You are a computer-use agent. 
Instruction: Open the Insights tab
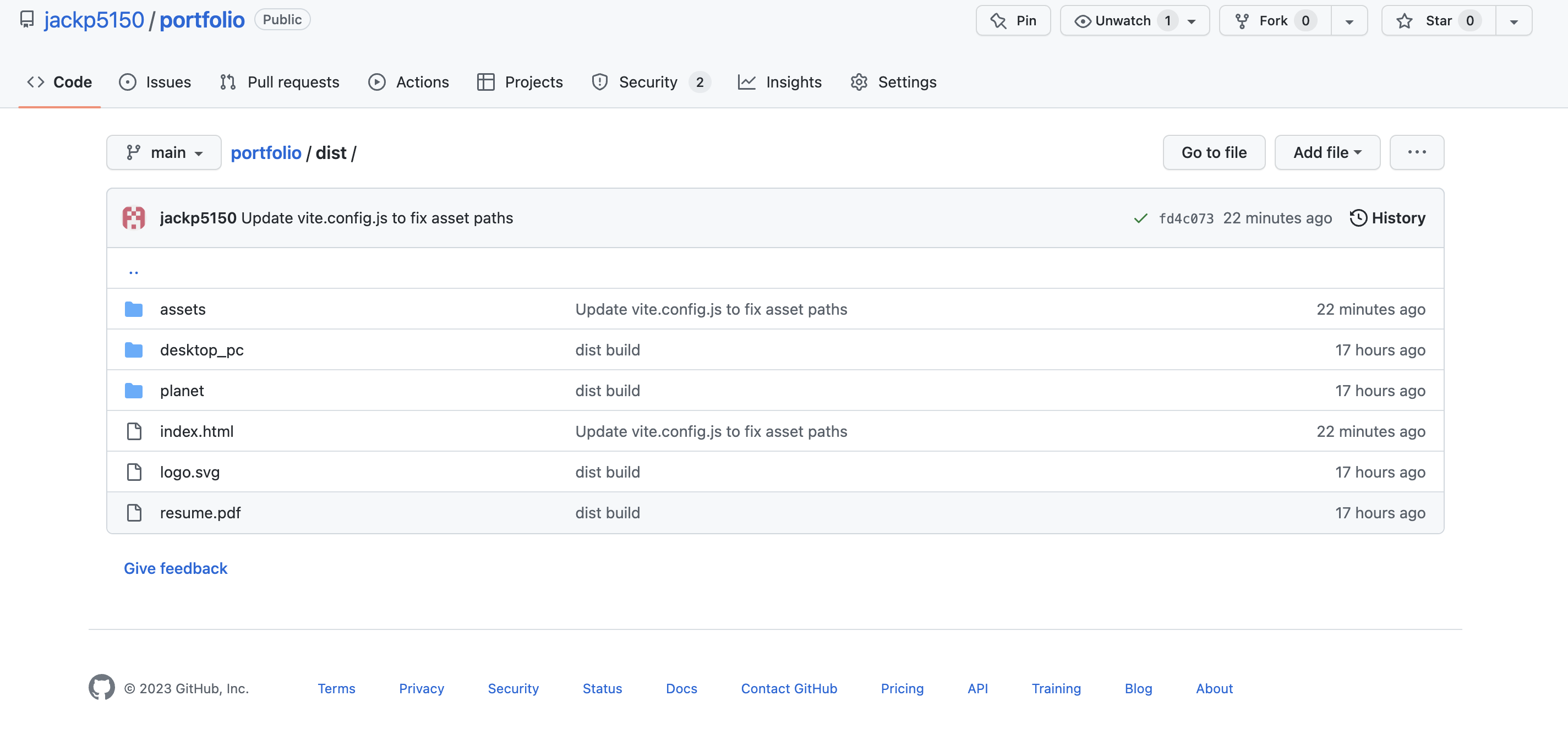click(779, 82)
